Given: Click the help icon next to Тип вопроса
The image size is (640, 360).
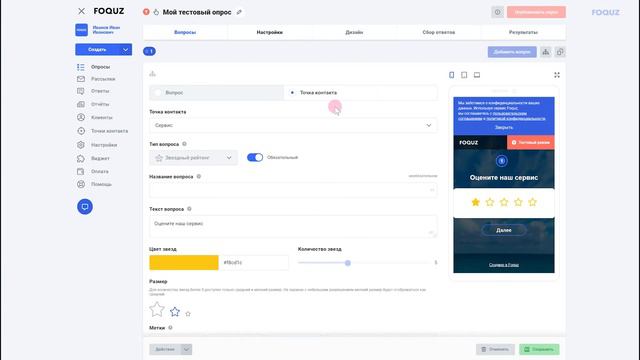Looking at the screenshot, I should pos(184,144).
